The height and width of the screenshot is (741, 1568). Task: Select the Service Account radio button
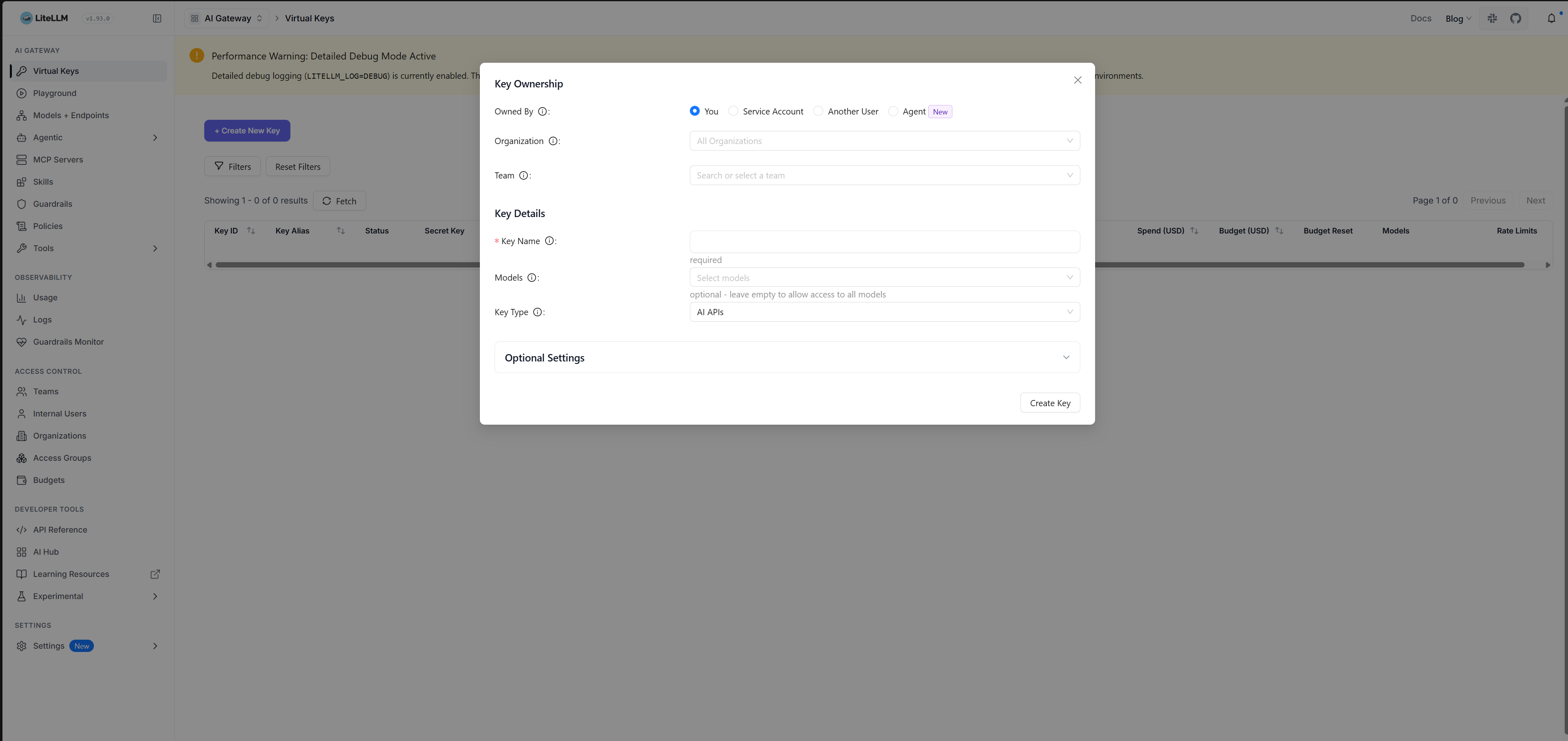(733, 111)
